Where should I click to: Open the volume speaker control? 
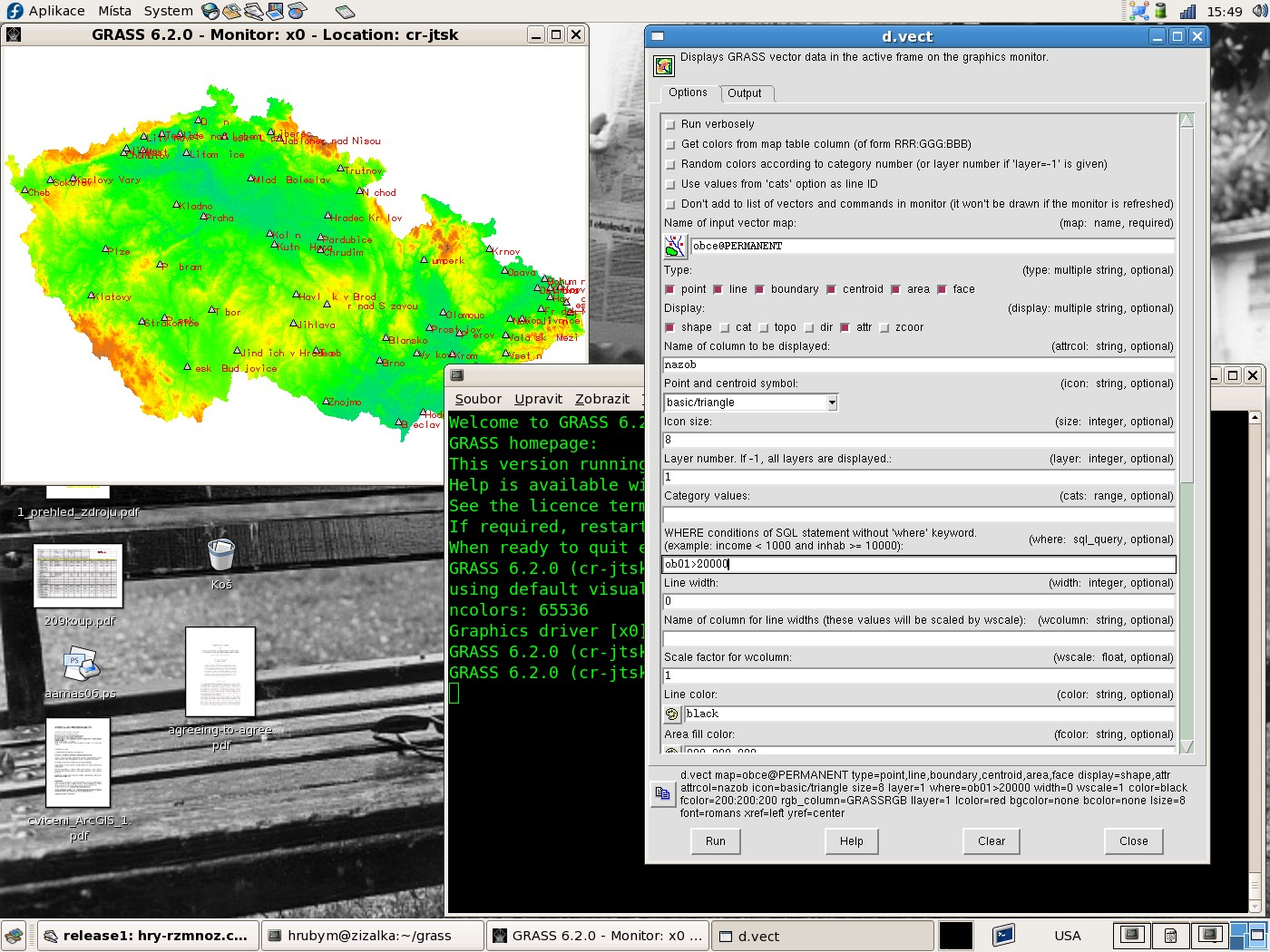coord(1259,11)
